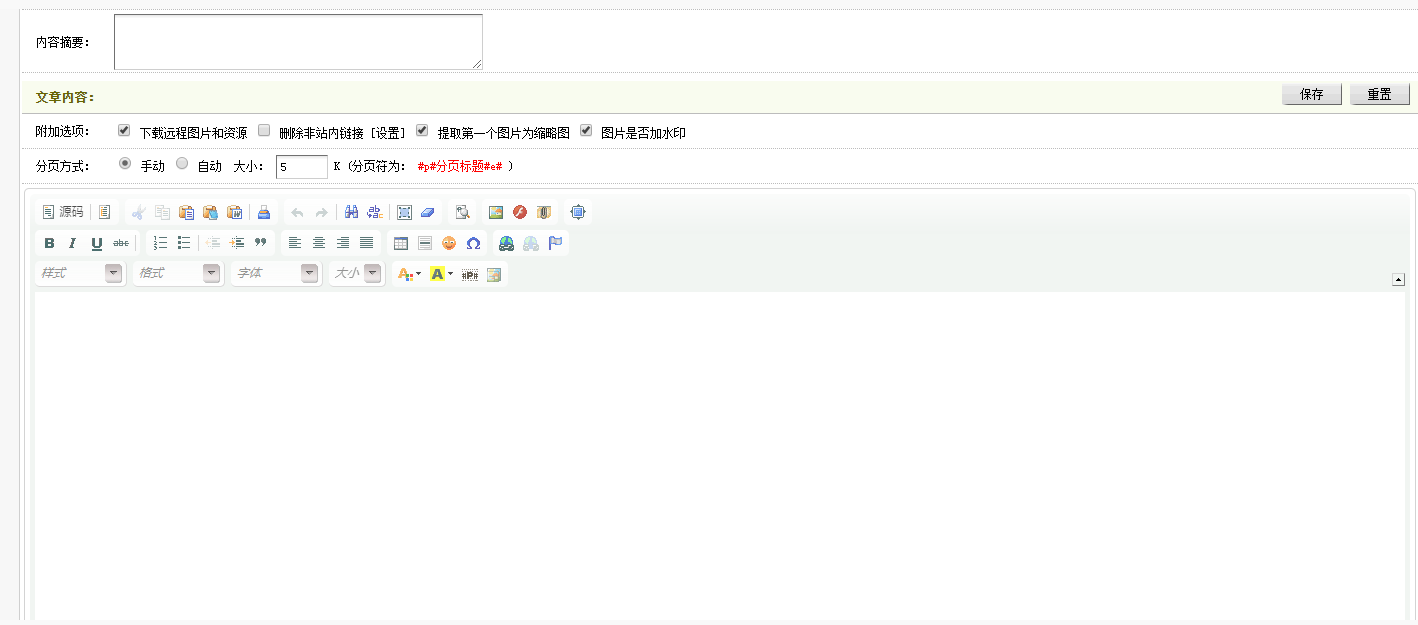1418x625 pixels.
Task: Open the special character Omega tool
Action: [x=473, y=243]
